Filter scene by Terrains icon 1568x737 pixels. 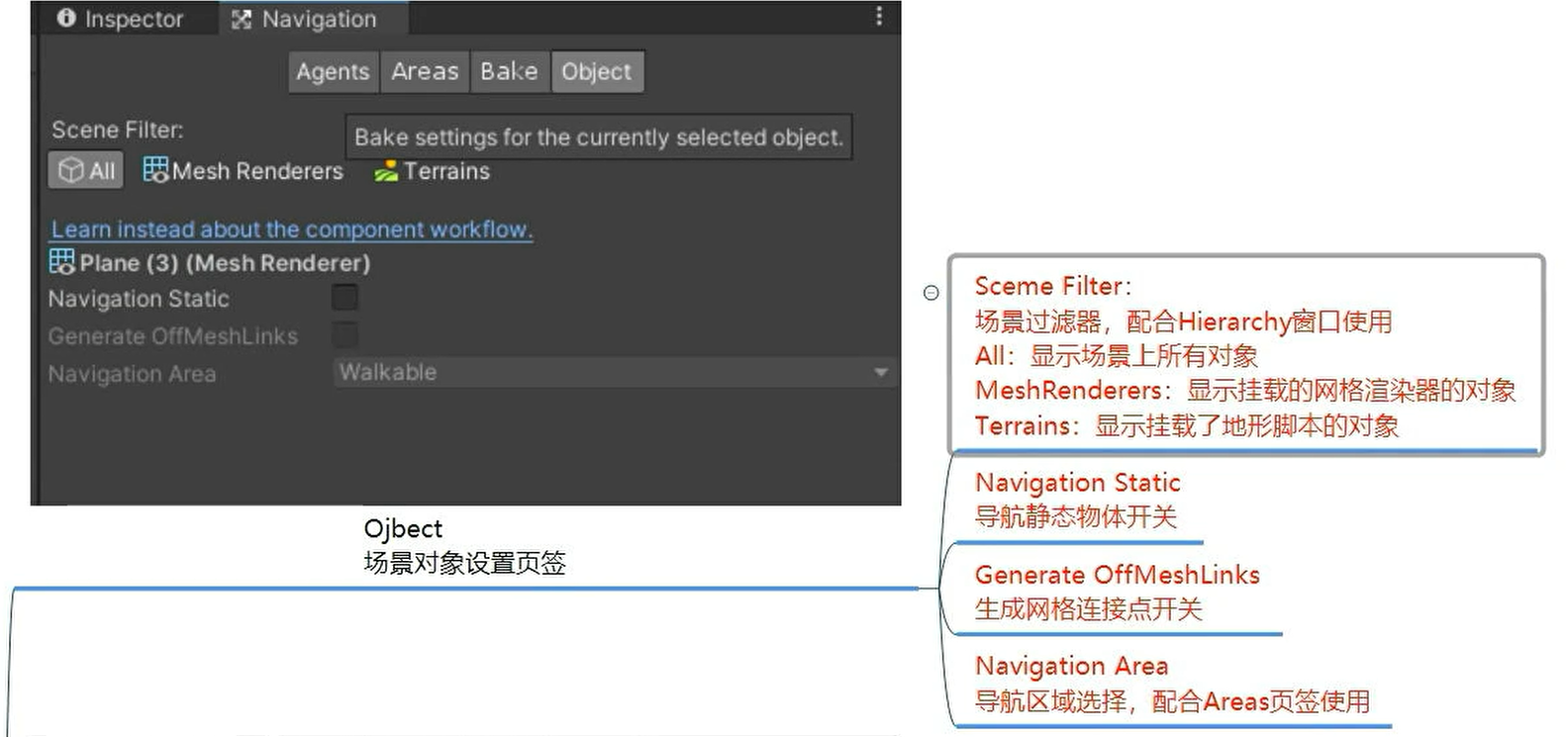[386, 172]
